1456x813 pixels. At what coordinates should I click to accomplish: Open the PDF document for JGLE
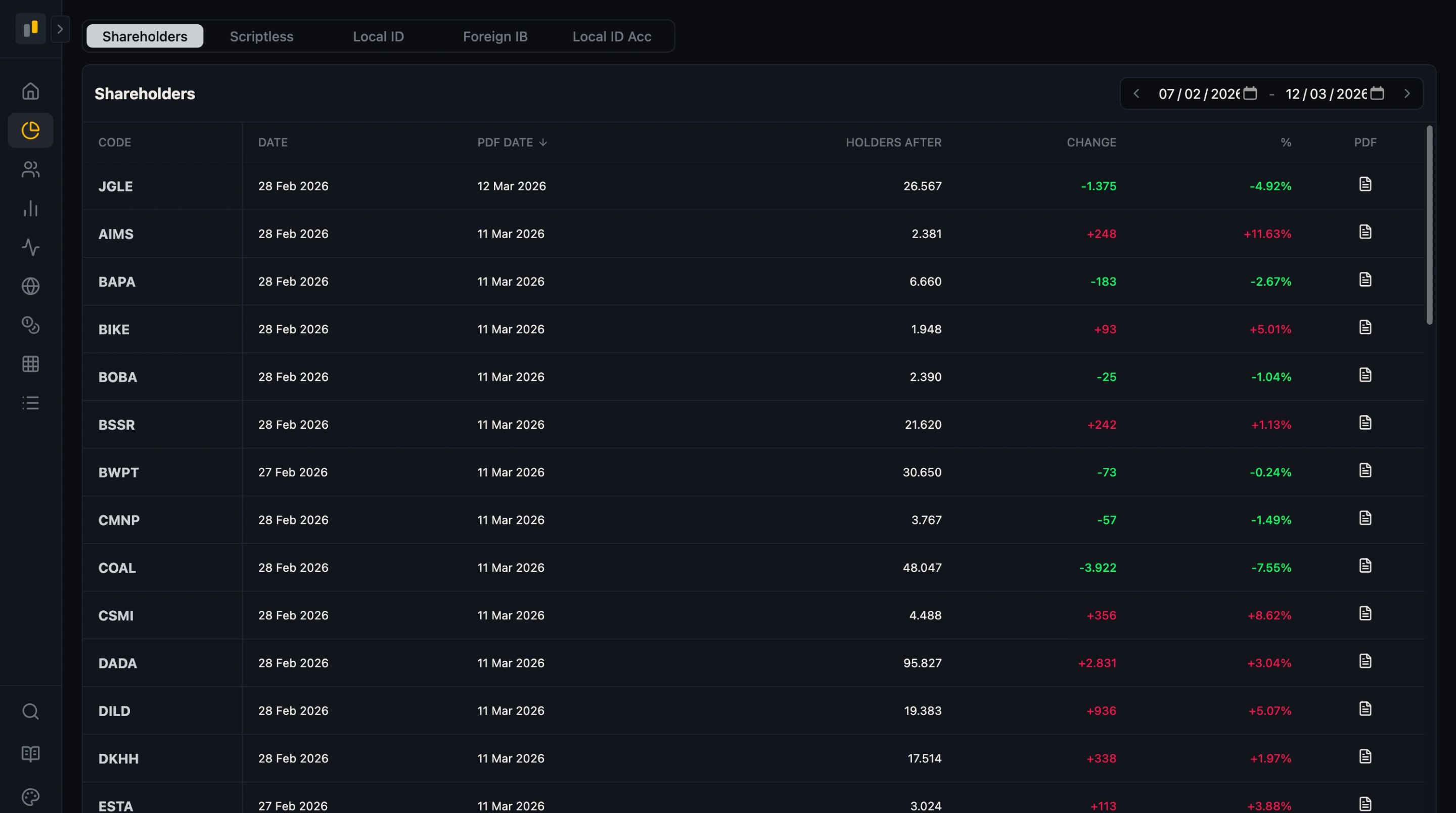(x=1365, y=184)
